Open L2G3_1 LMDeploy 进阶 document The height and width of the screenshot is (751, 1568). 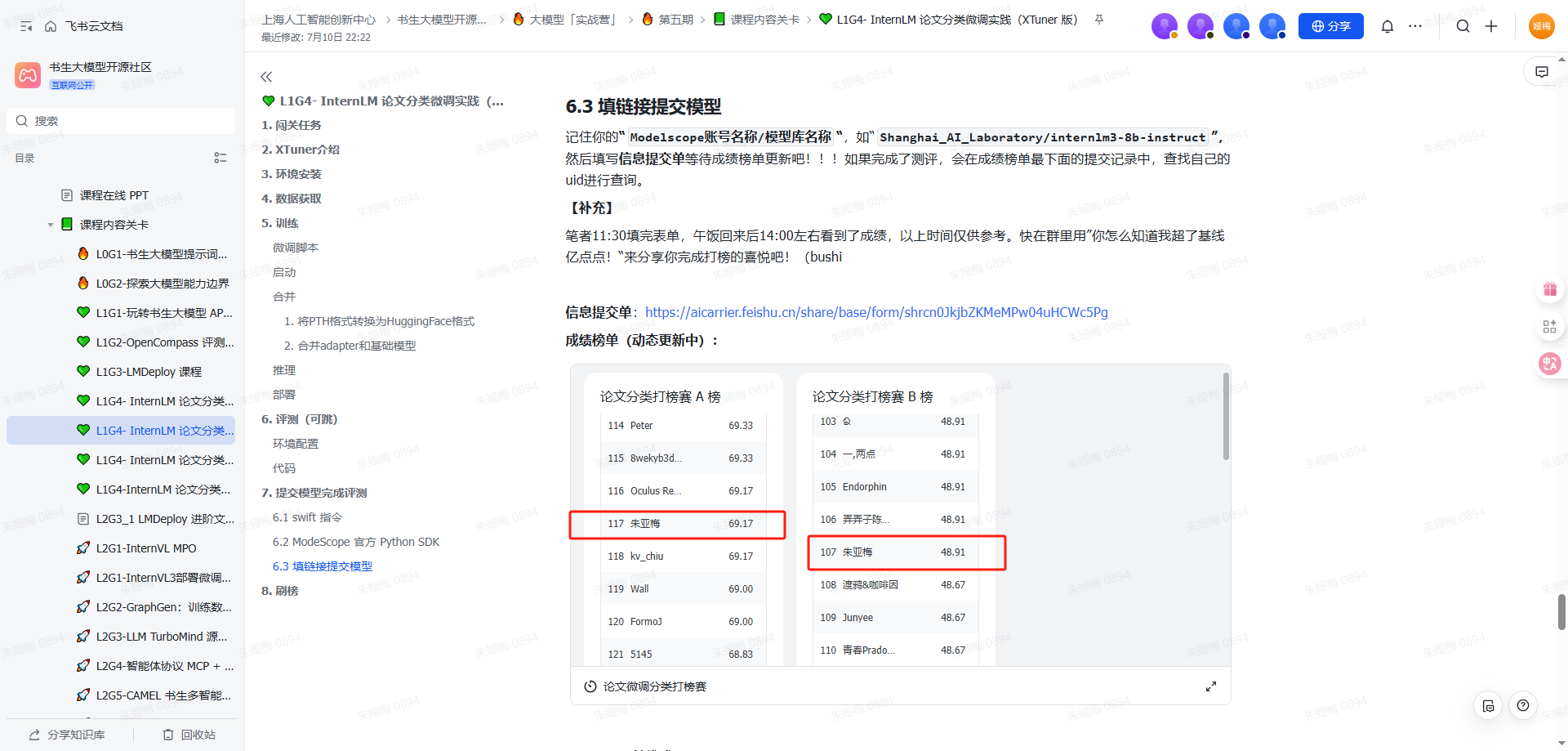click(165, 519)
